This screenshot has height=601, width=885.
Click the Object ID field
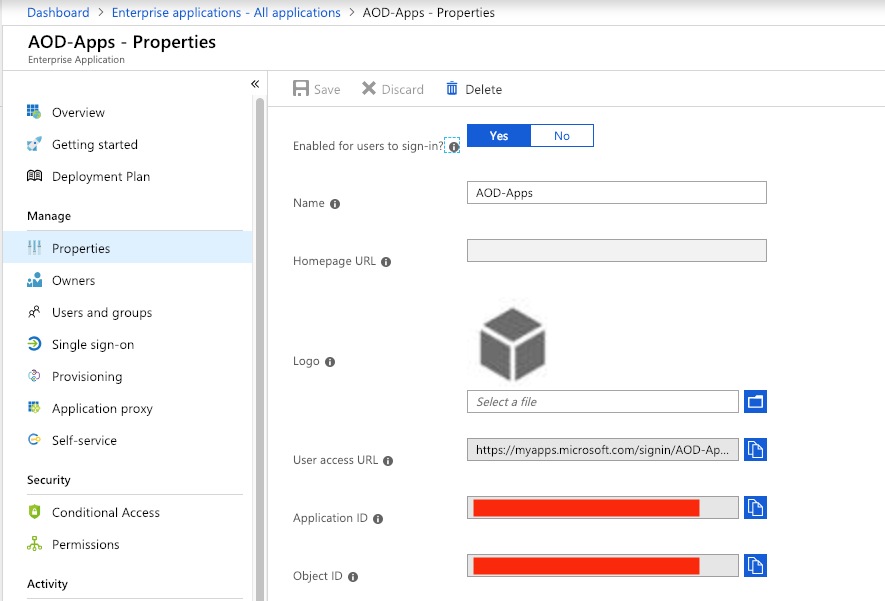603,565
